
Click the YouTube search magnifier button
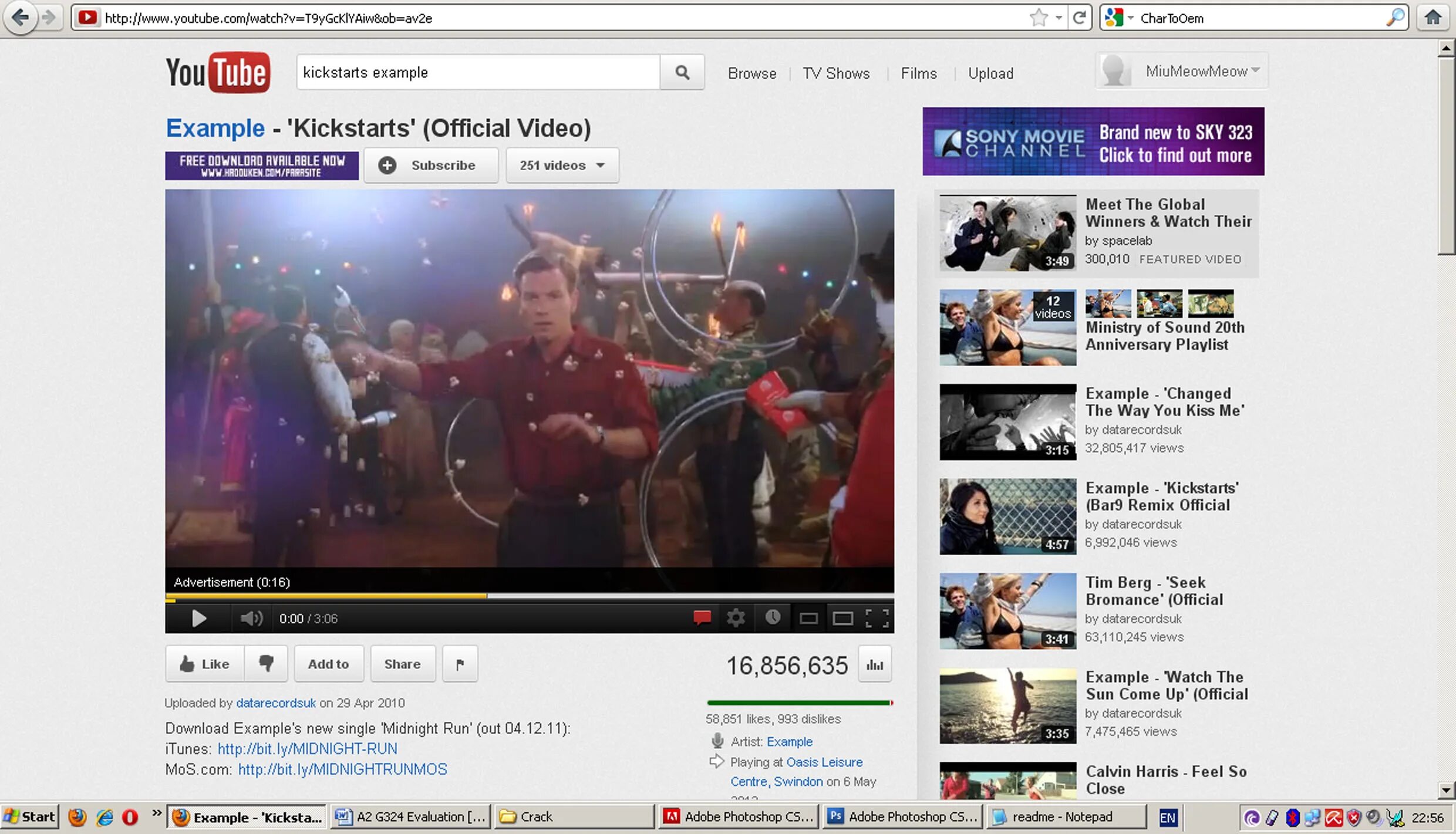pos(682,72)
